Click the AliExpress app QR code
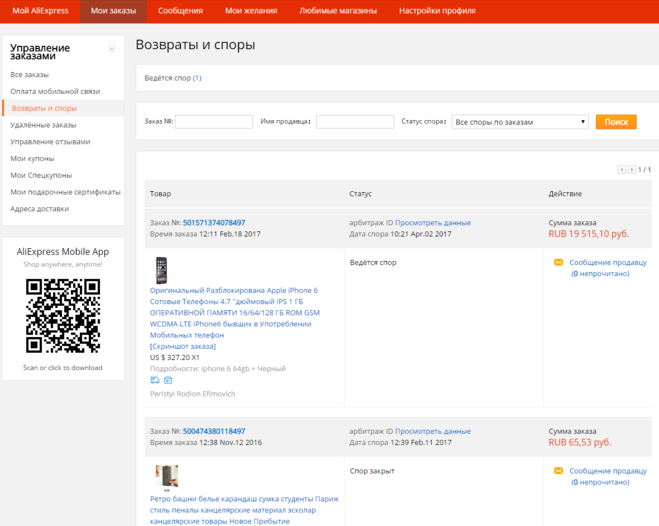Viewport: 659px width, 526px height. click(63, 316)
